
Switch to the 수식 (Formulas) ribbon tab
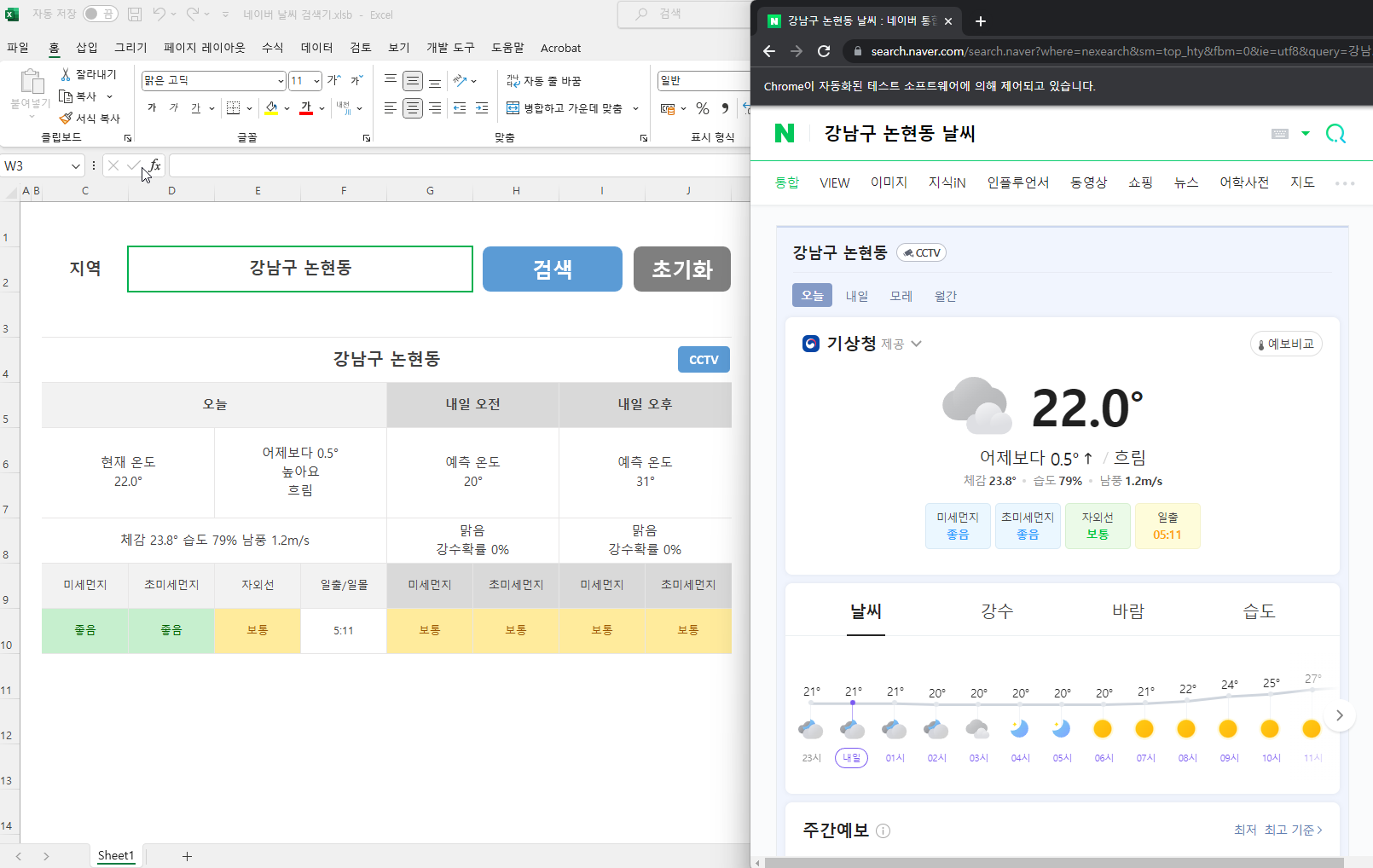273,48
